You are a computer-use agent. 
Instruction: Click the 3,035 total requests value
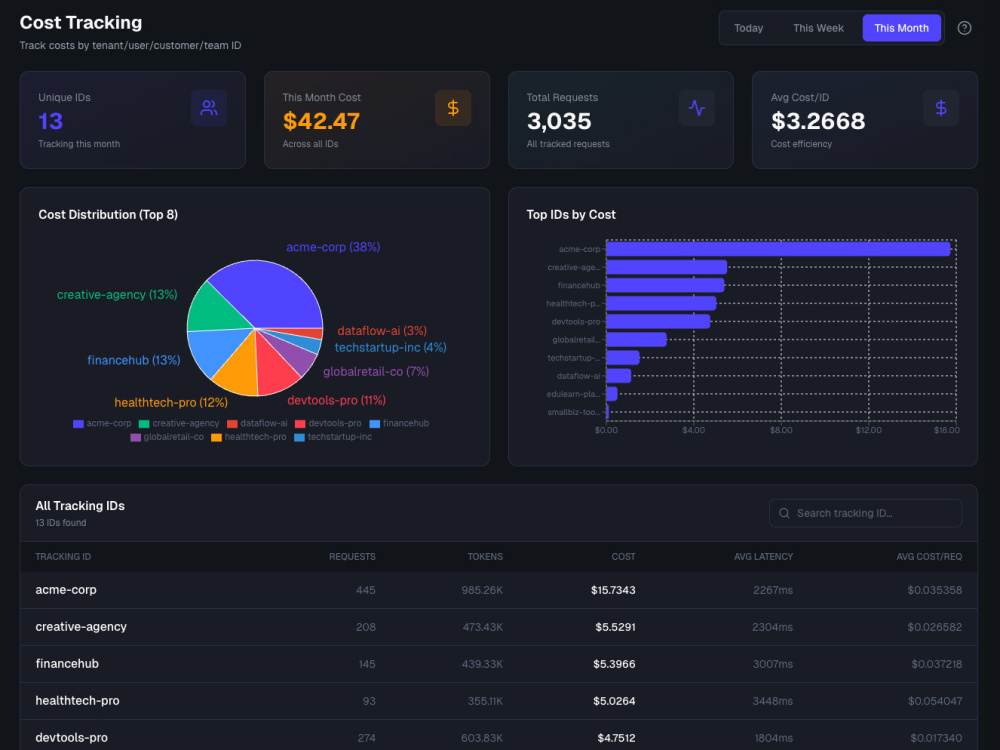(x=559, y=121)
